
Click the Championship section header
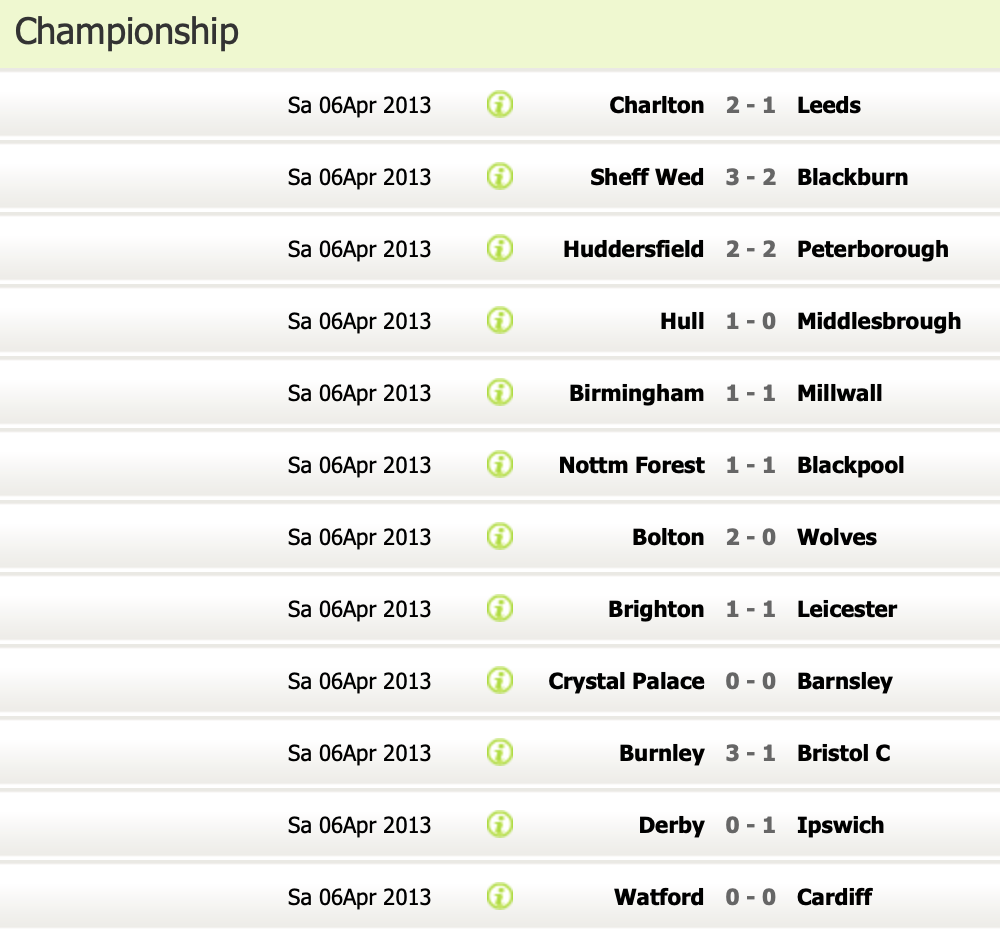click(x=127, y=32)
